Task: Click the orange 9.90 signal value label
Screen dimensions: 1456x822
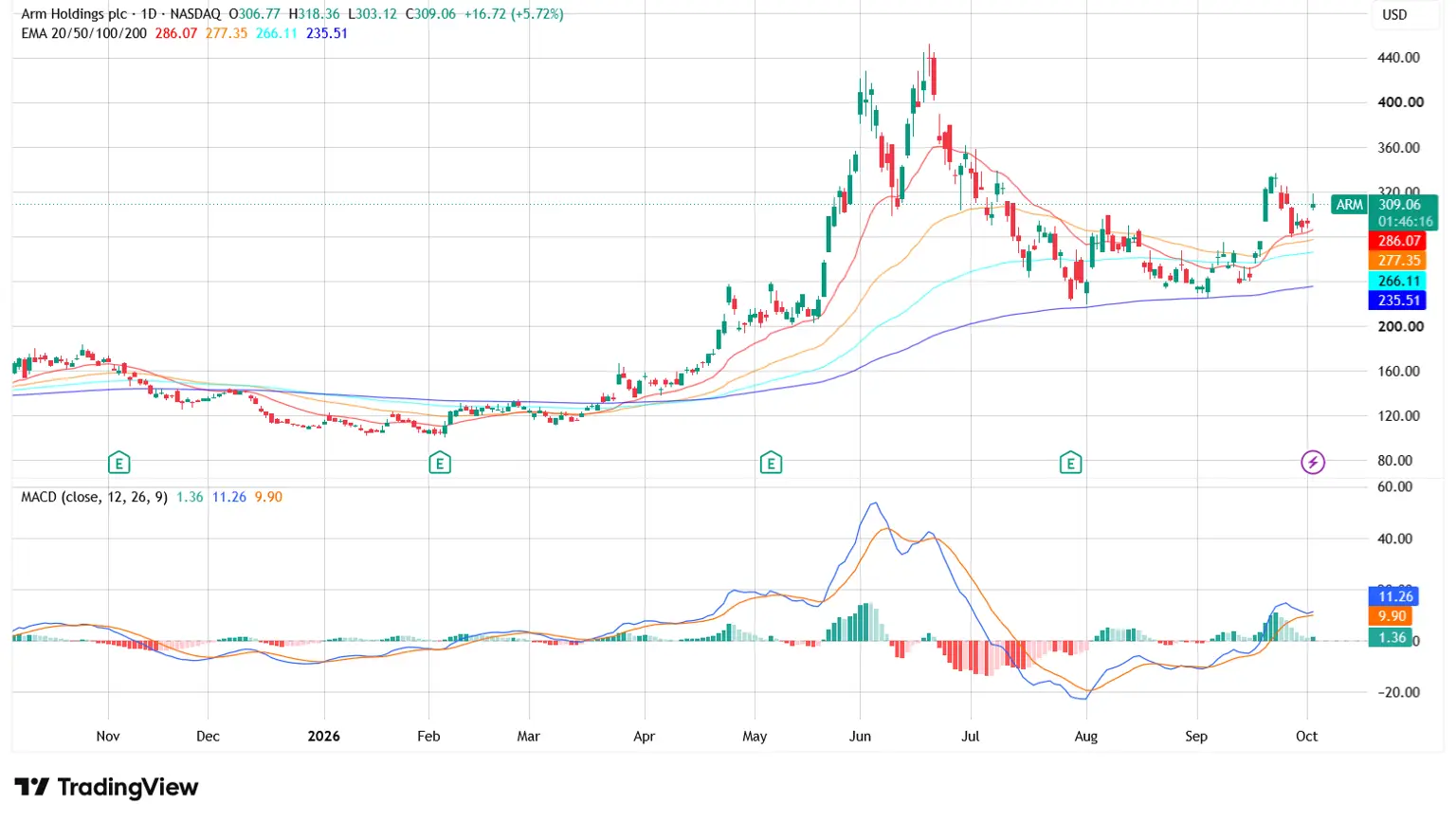Action: pyautogui.click(x=1392, y=616)
